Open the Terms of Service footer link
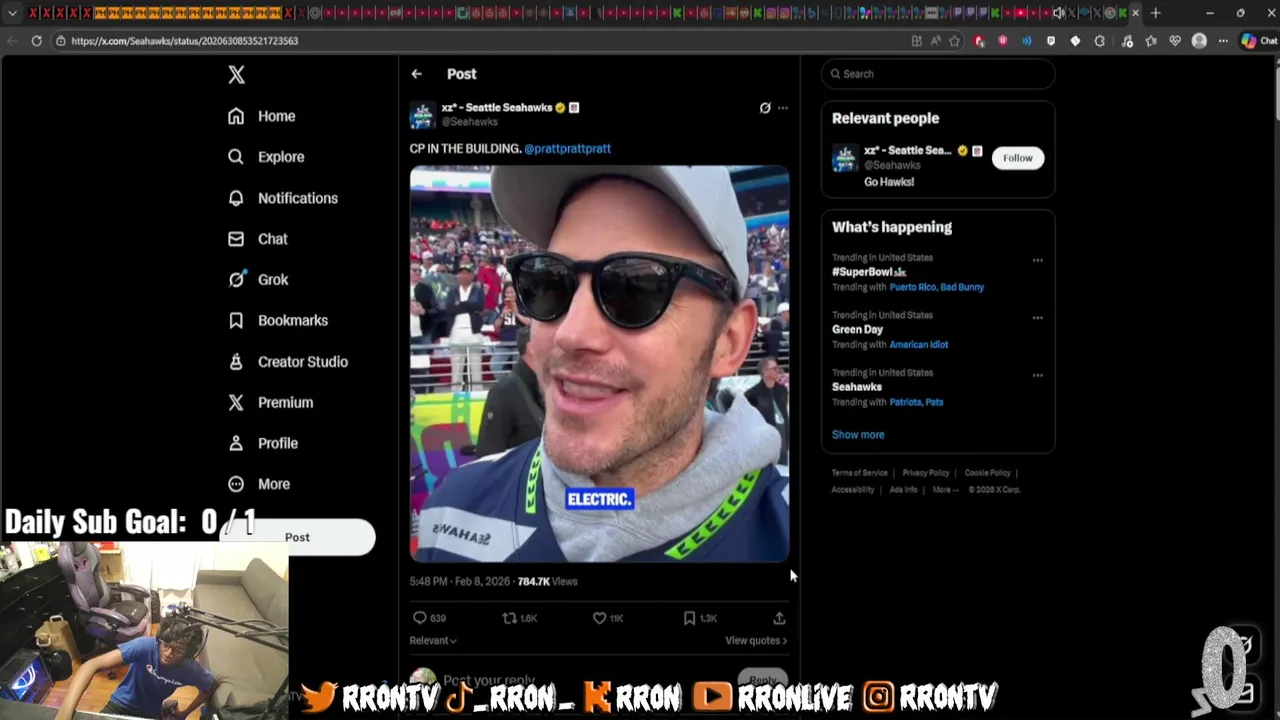 (860, 473)
